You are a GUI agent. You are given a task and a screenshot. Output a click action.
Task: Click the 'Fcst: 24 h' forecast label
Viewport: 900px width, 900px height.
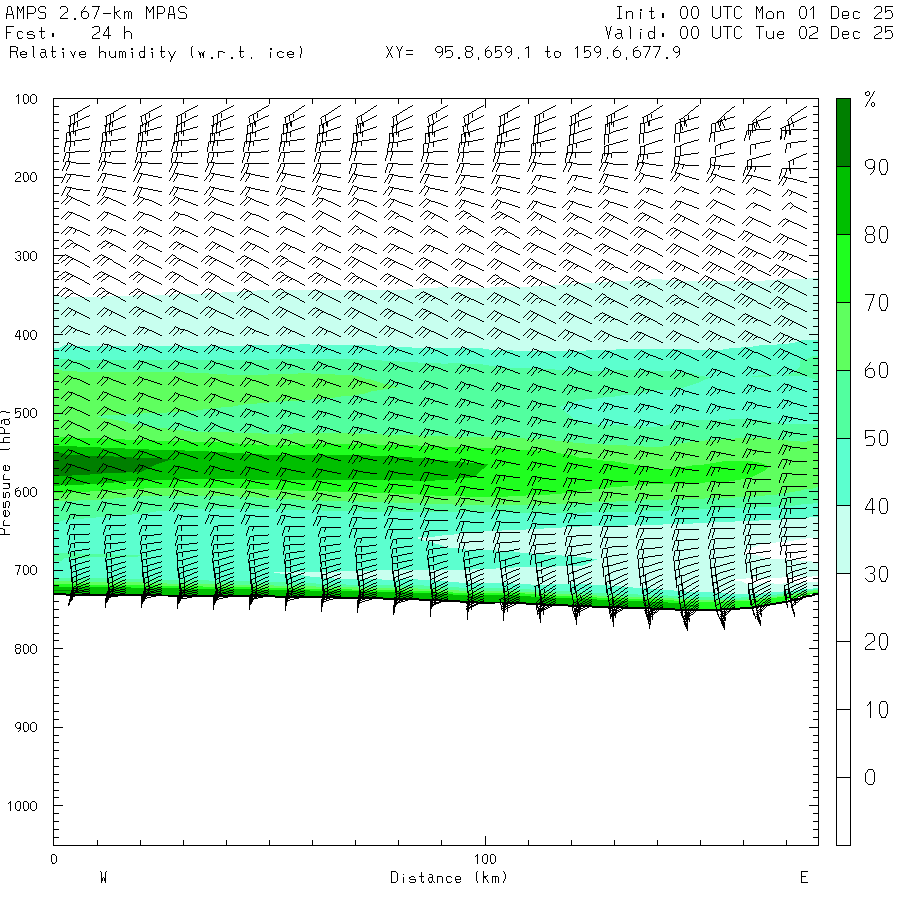(x=69, y=33)
